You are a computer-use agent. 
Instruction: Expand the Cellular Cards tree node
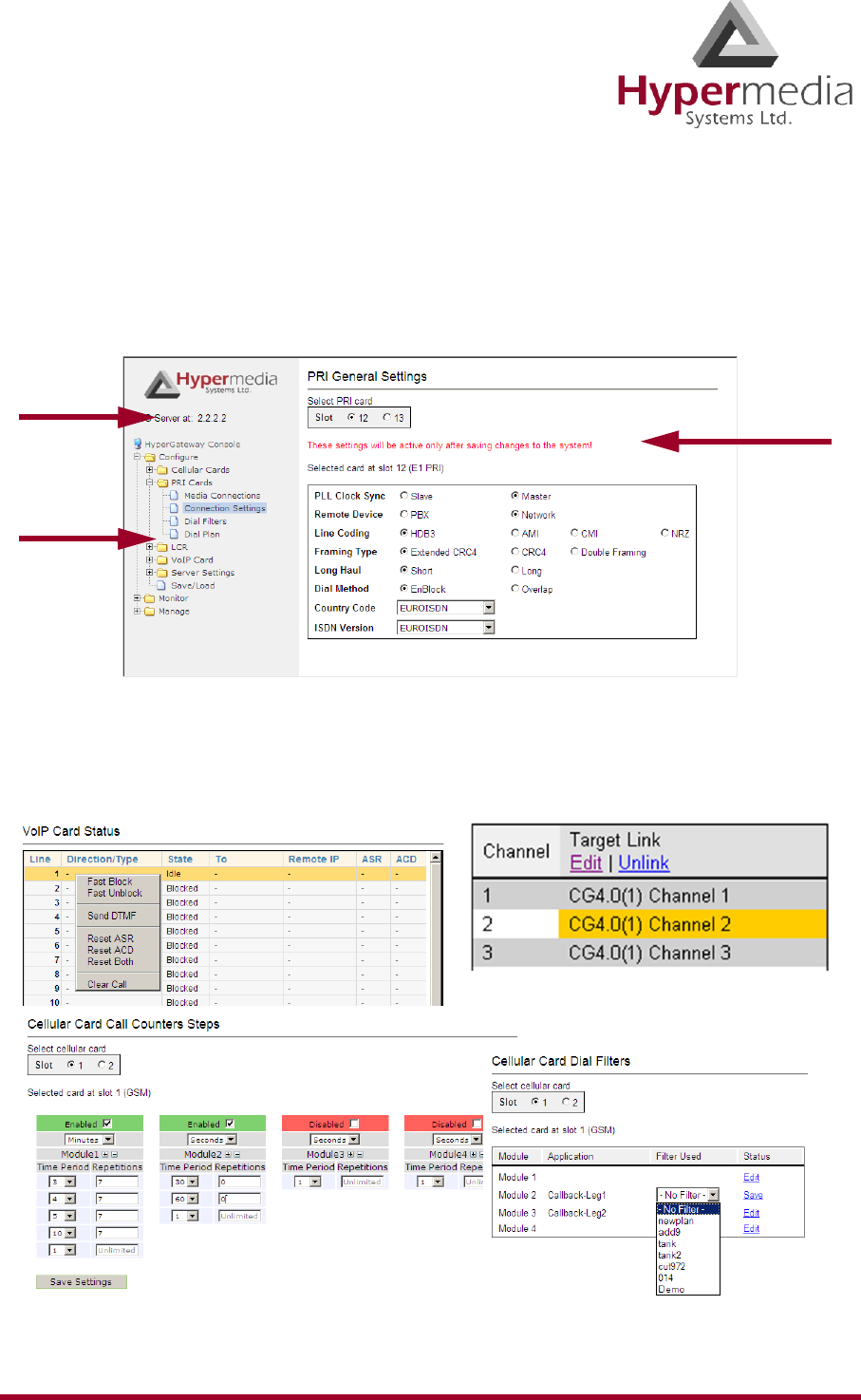coord(149,469)
